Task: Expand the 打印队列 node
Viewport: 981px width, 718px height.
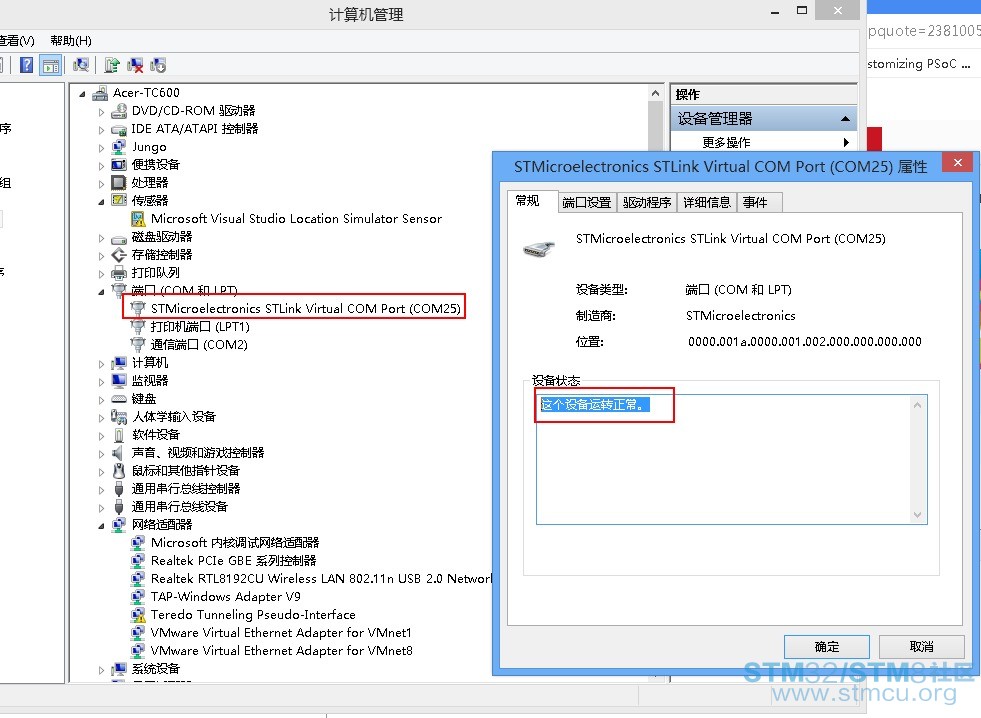Action: tap(101, 274)
